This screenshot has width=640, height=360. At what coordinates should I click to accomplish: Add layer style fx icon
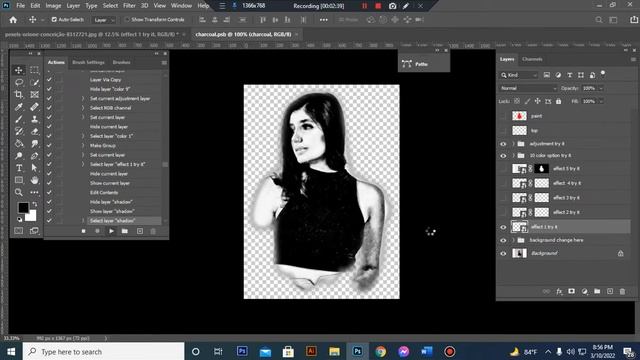(559, 291)
